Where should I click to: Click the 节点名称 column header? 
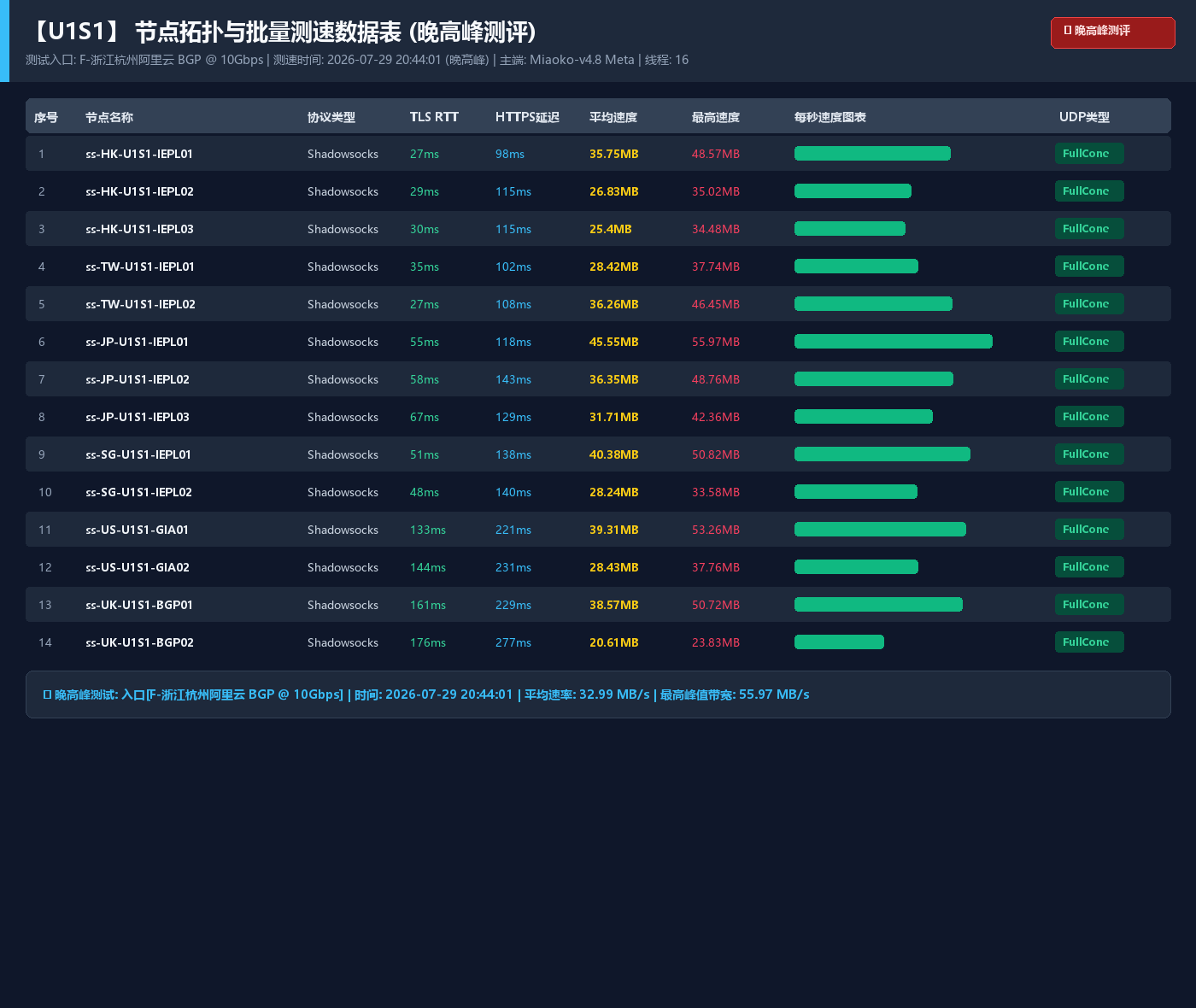[x=109, y=117]
